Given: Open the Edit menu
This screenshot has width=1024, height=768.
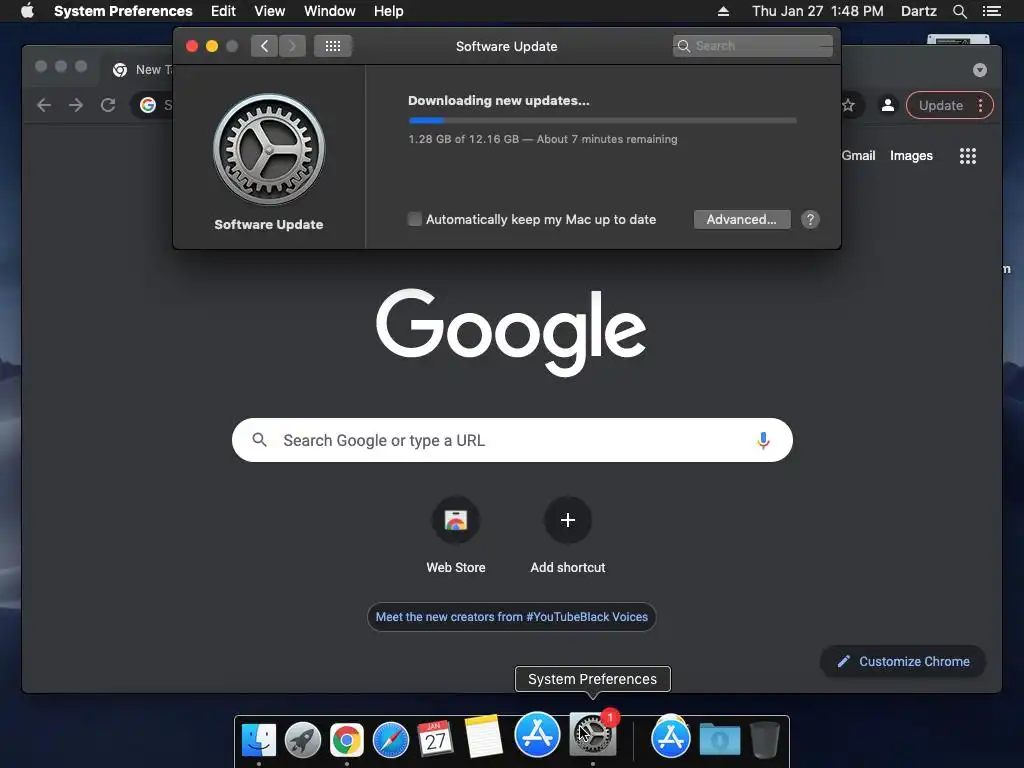Looking at the screenshot, I should [223, 11].
